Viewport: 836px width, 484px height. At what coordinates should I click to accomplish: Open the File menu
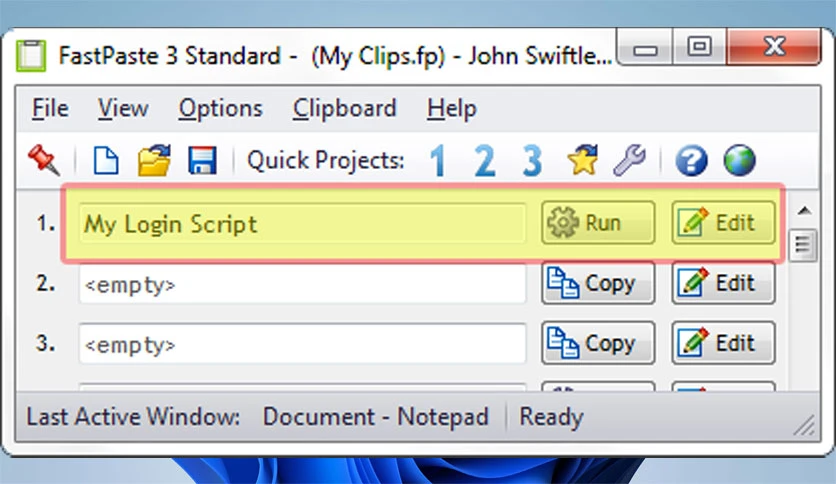coord(50,108)
